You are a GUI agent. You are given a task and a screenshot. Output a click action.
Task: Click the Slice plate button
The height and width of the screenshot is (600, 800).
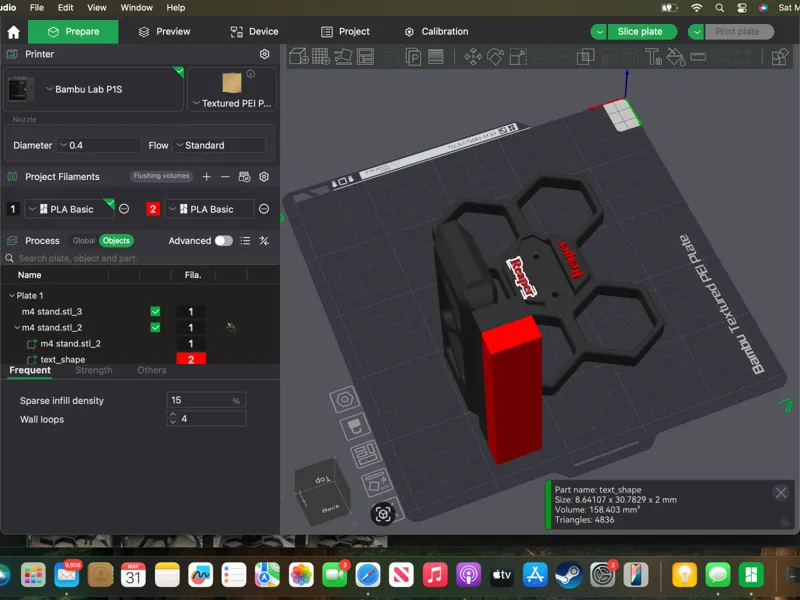pyautogui.click(x=640, y=32)
